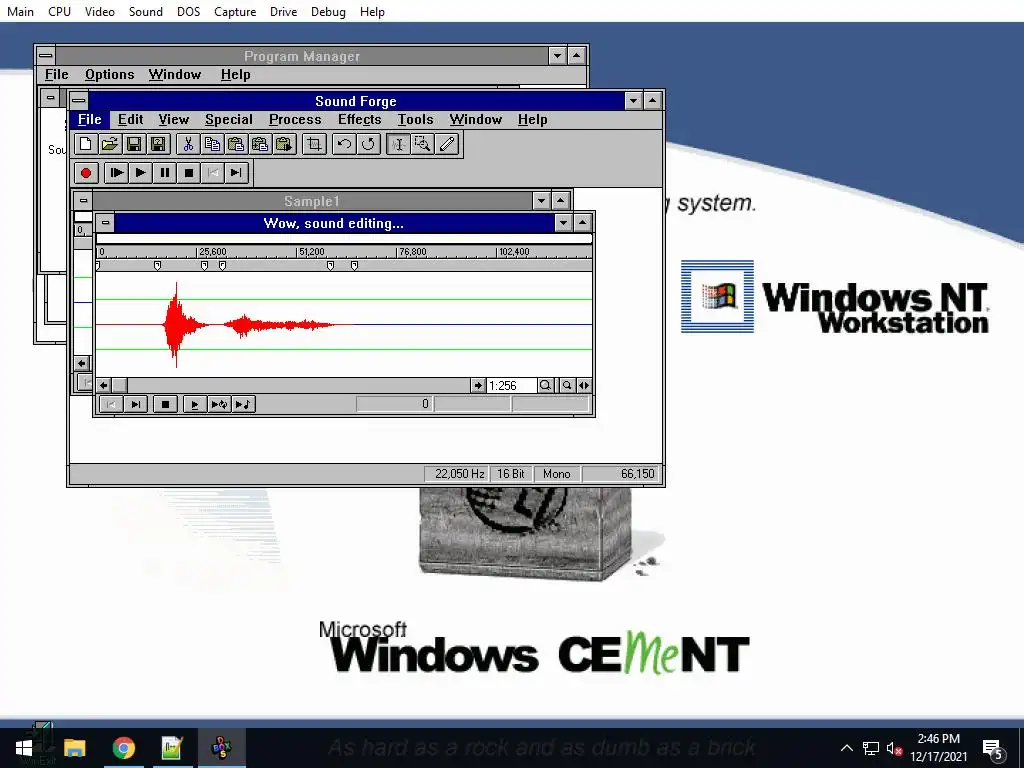Open Program Manager File menu
Screen dimensions: 1024x768
coord(56,74)
